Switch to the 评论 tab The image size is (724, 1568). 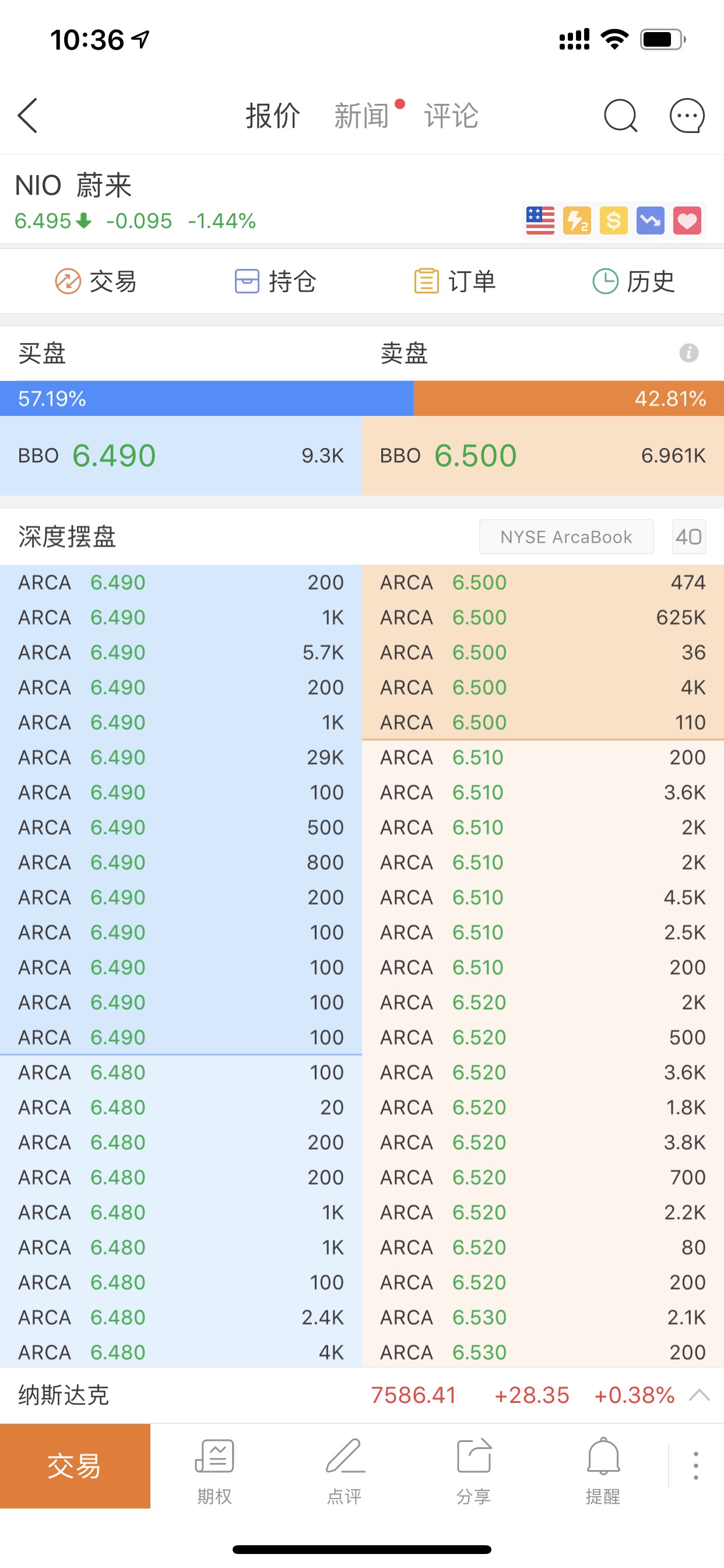click(451, 115)
